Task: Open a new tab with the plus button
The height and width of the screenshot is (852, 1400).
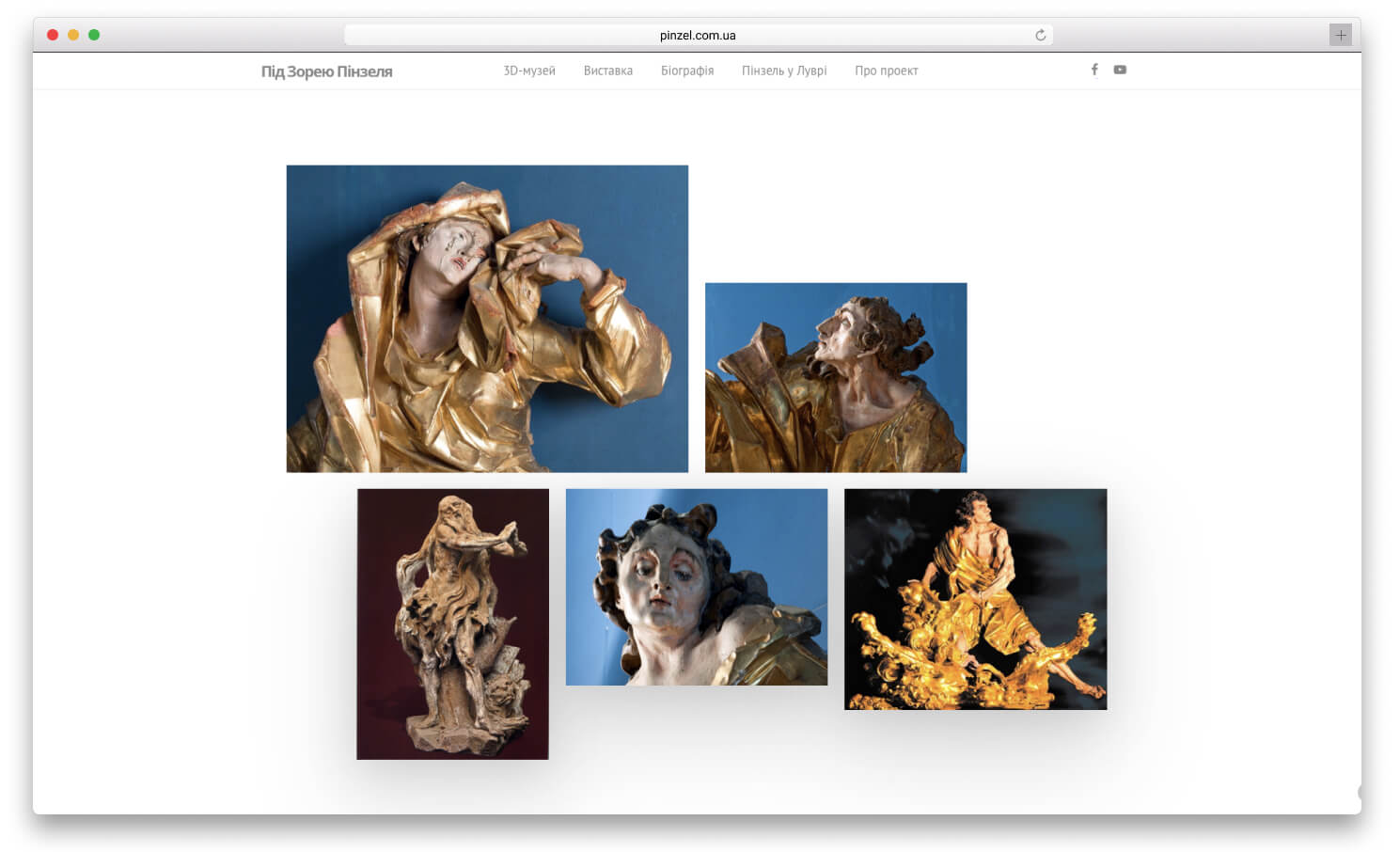Action: pyautogui.click(x=1340, y=35)
